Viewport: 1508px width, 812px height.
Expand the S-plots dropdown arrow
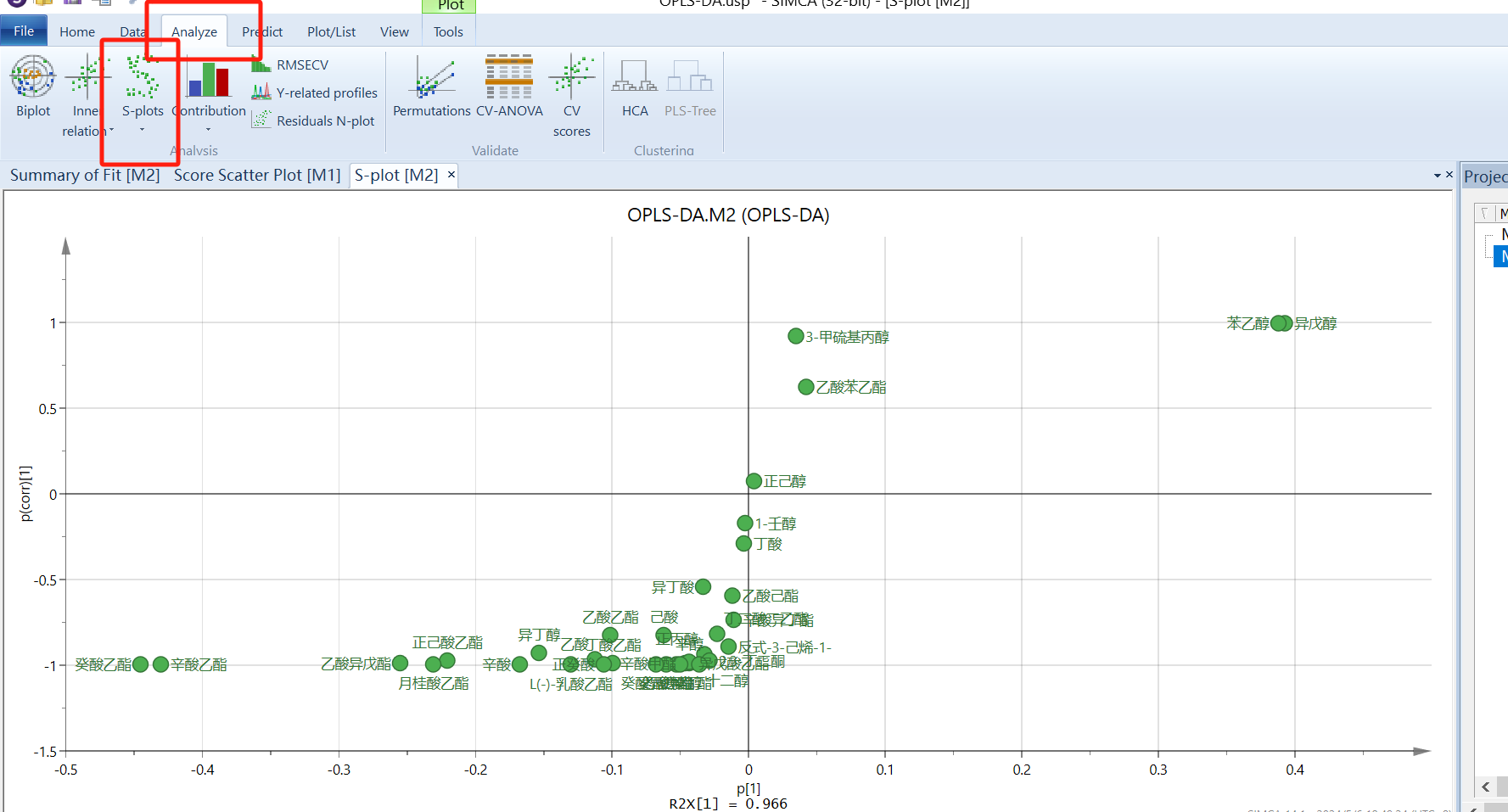click(142, 131)
